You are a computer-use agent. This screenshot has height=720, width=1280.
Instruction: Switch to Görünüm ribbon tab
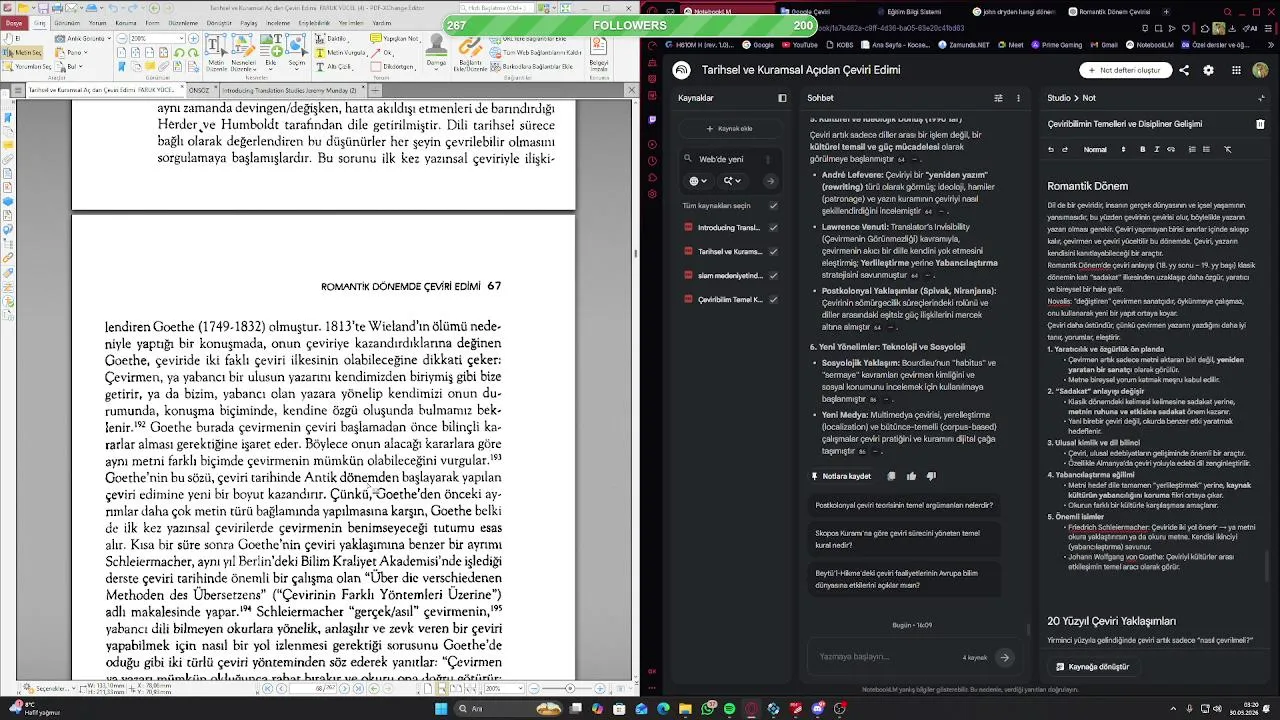pos(67,23)
